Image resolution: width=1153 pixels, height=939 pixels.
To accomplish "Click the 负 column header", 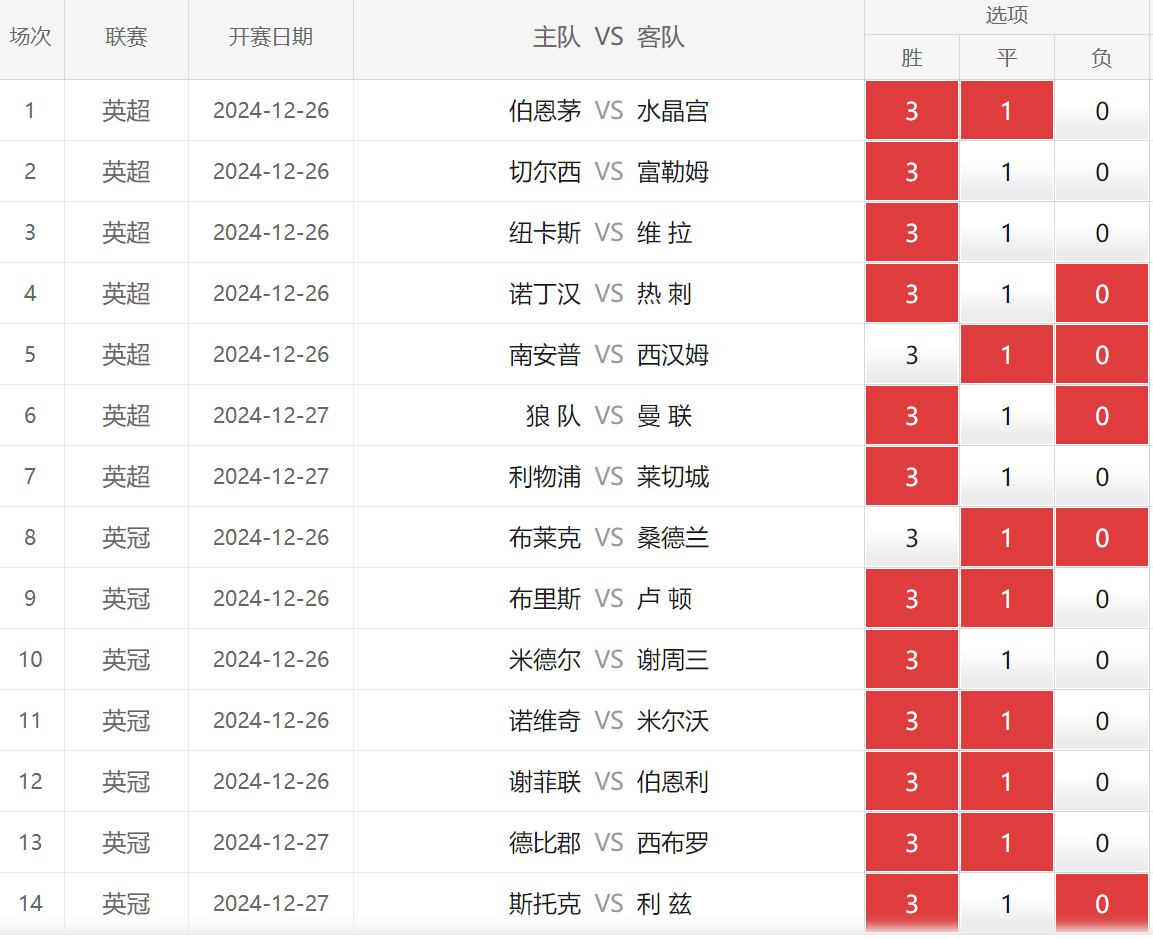I will 1102,57.
